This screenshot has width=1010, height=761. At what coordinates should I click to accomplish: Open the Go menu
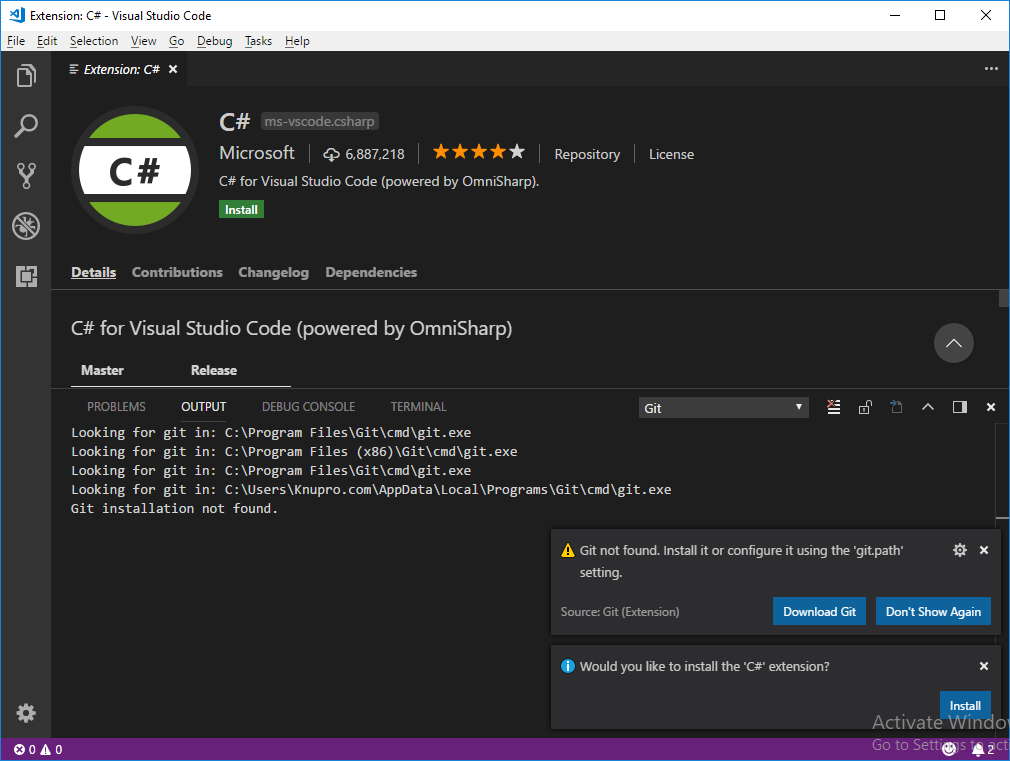tap(176, 41)
